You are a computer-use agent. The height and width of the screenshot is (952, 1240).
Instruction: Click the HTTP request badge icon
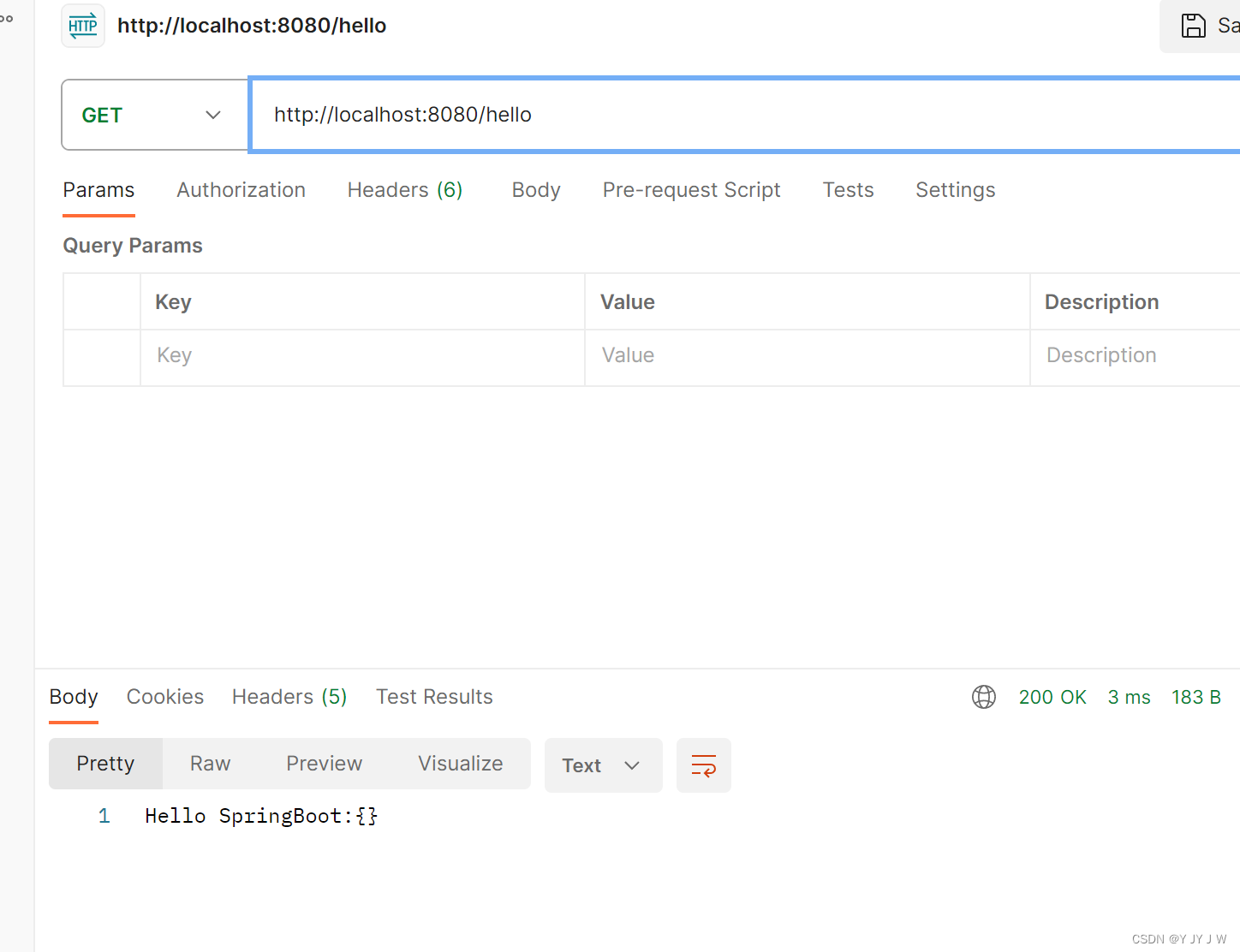(82, 26)
